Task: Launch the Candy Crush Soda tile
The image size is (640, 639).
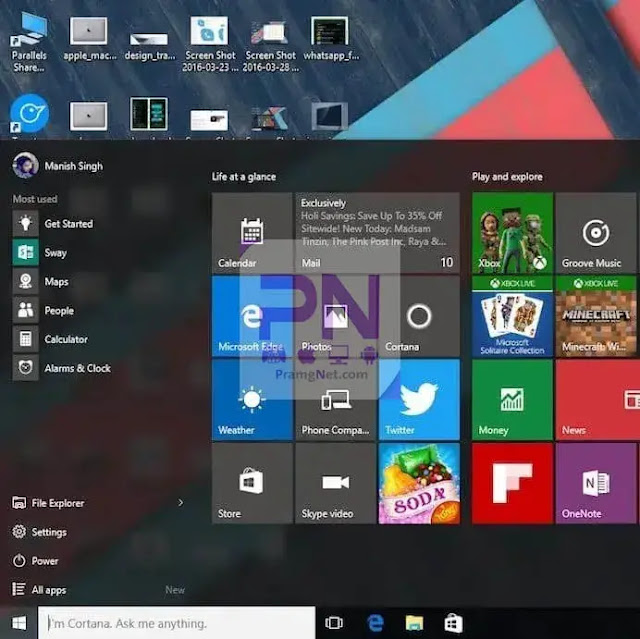Action: (x=419, y=483)
